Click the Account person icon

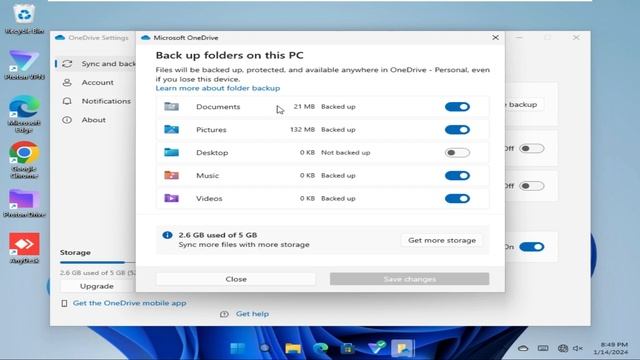click(x=67, y=82)
